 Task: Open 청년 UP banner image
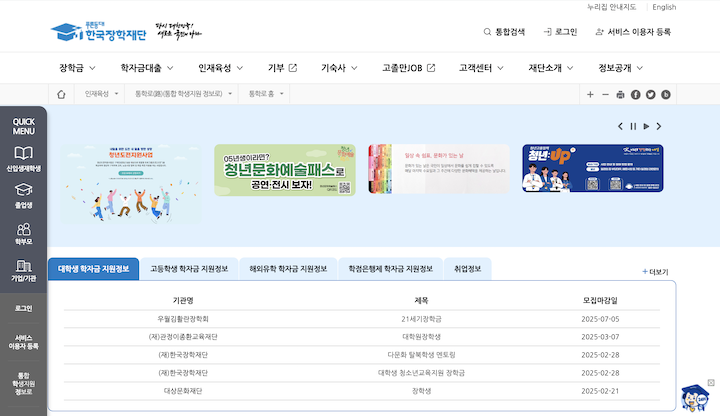click(x=593, y=168)
